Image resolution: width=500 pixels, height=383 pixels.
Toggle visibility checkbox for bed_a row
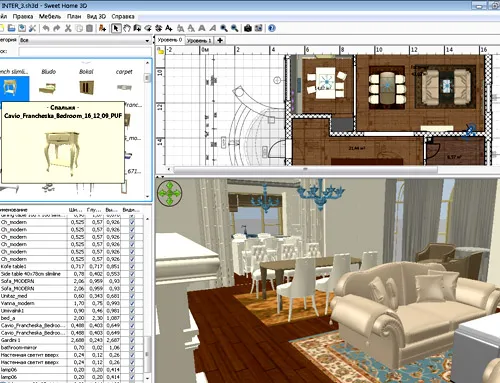132,318
